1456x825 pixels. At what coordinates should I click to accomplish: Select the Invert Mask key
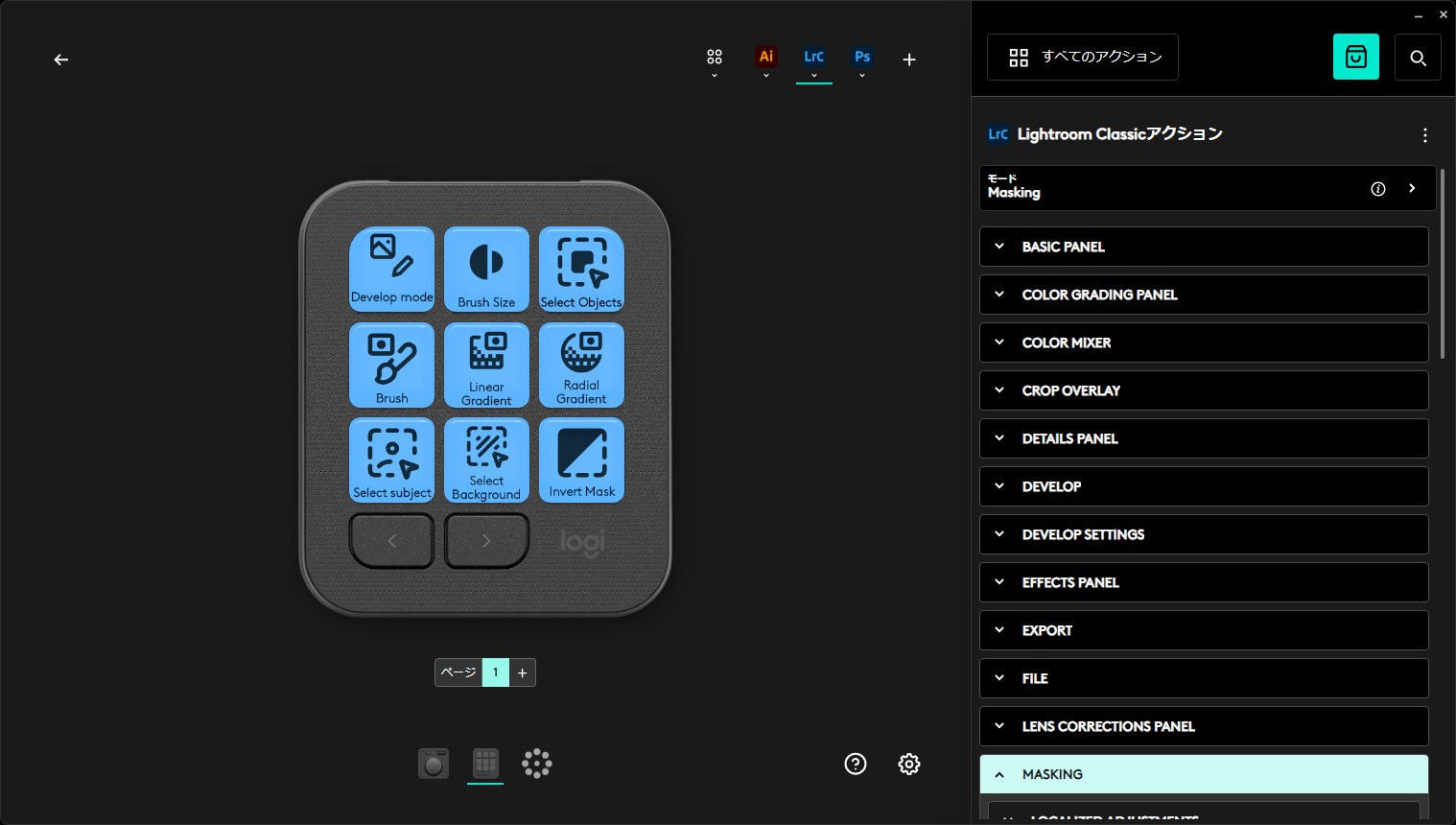(581, 460)
